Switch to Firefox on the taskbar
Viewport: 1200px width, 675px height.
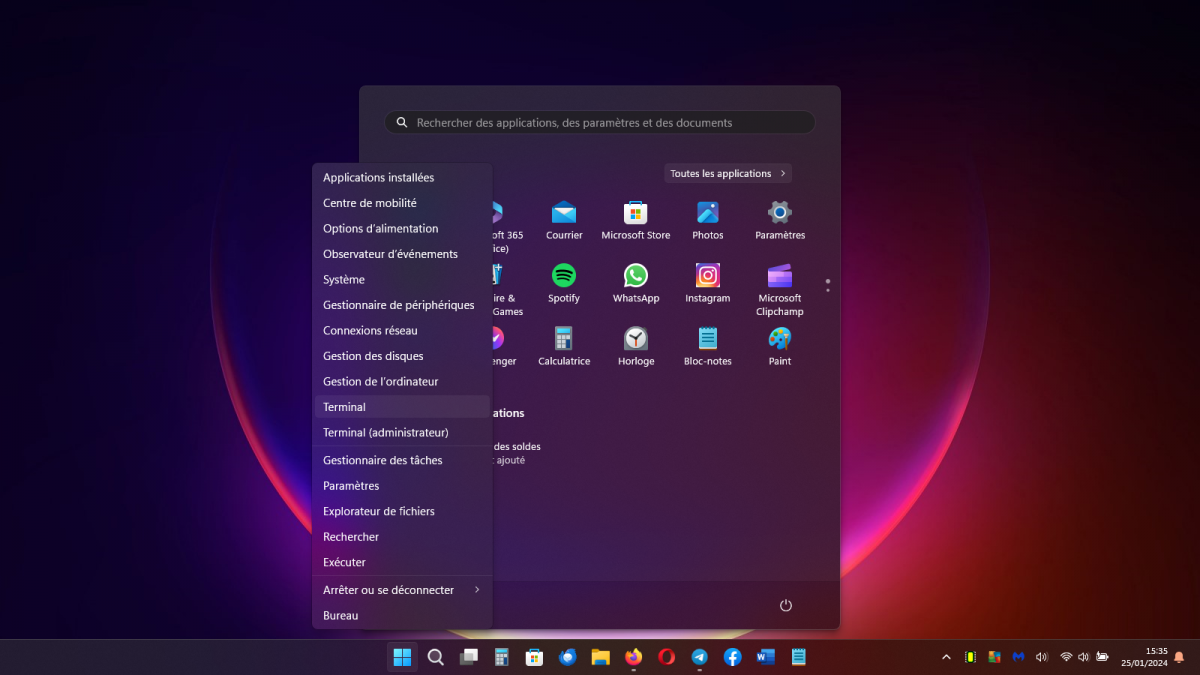(633, 657)
